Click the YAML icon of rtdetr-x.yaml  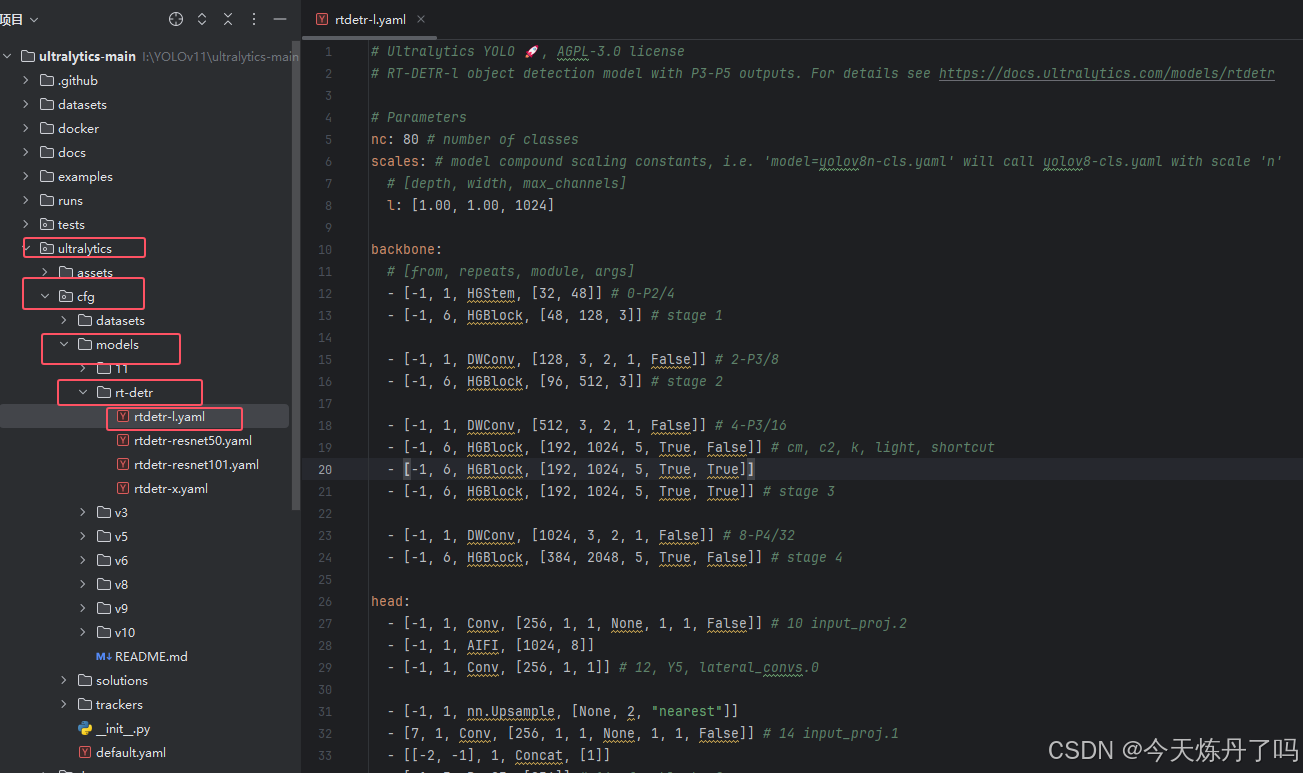pyautogui.click(x=123, y=488)
